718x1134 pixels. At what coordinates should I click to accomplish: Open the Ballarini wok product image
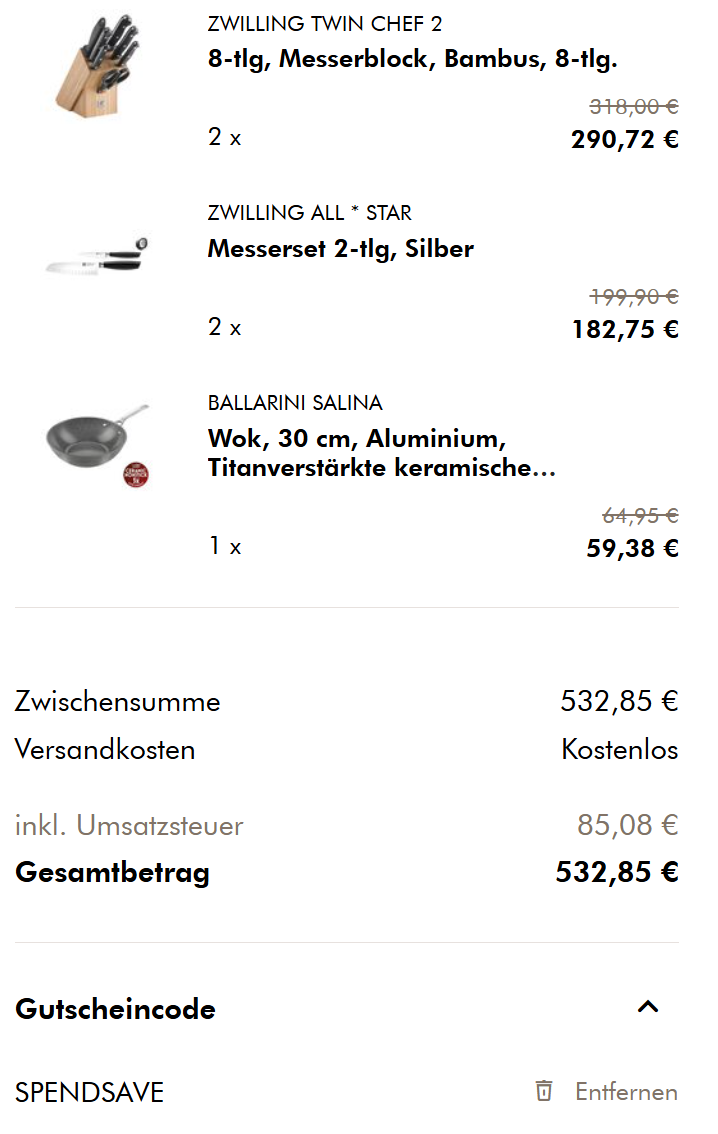[97, 443]
